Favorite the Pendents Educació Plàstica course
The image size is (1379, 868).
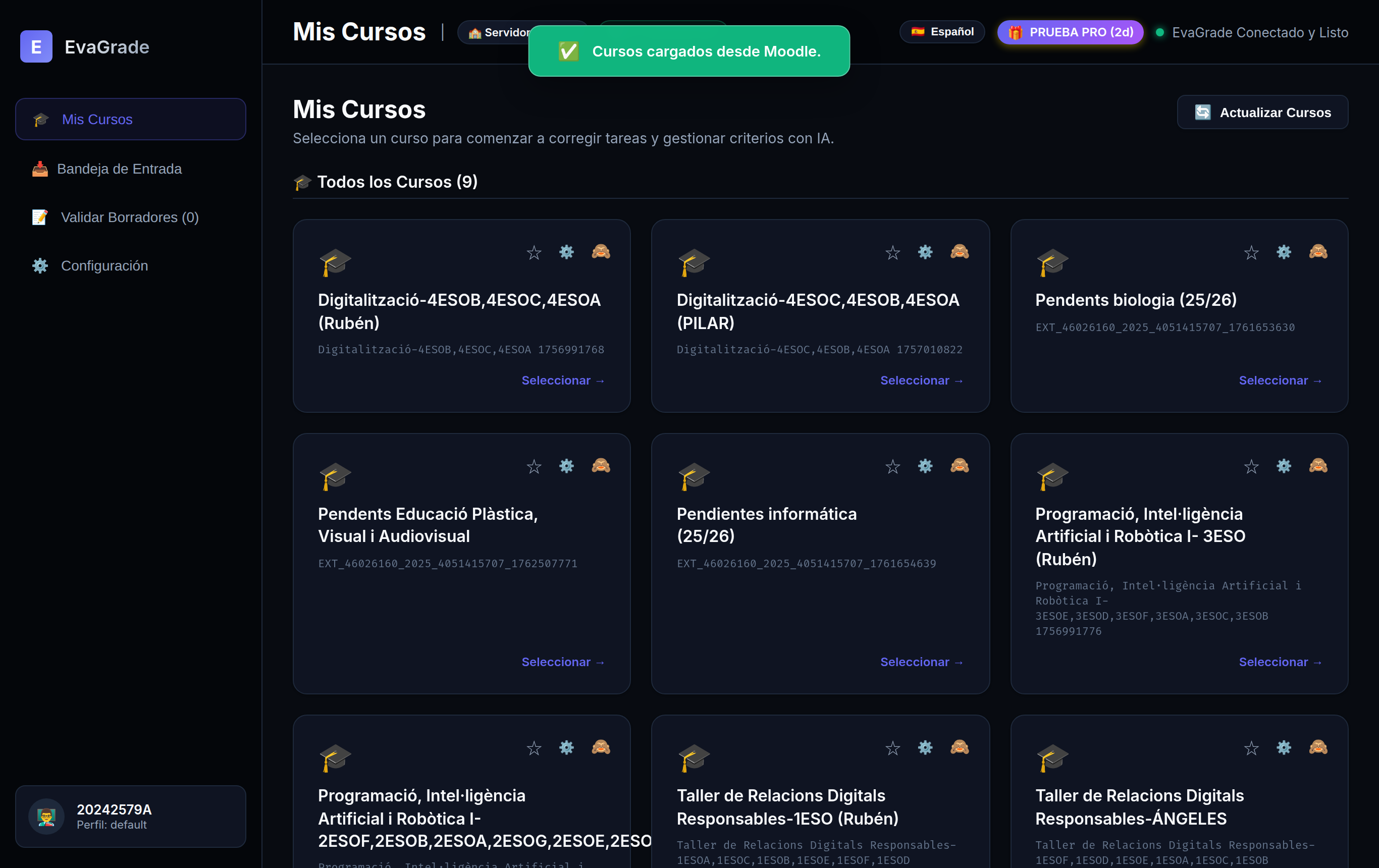[x=534, y=467]
